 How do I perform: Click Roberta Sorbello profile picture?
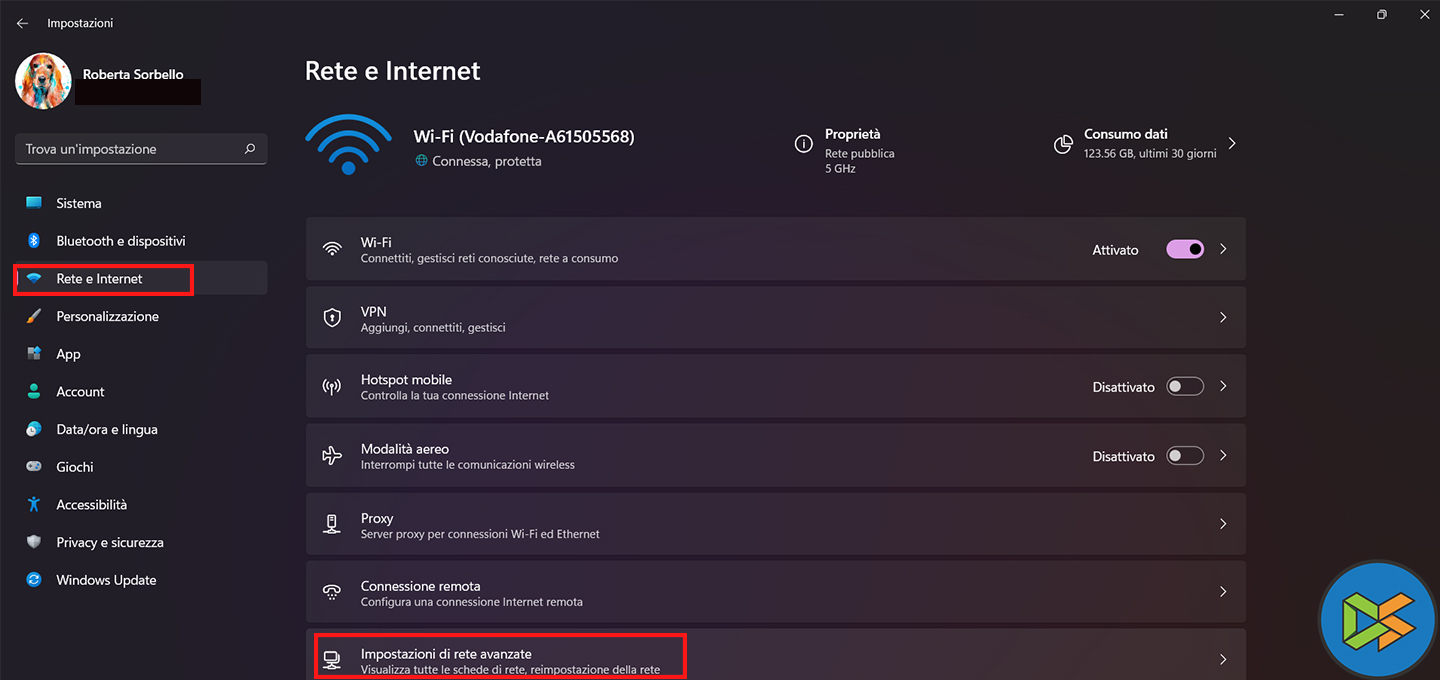43,81
